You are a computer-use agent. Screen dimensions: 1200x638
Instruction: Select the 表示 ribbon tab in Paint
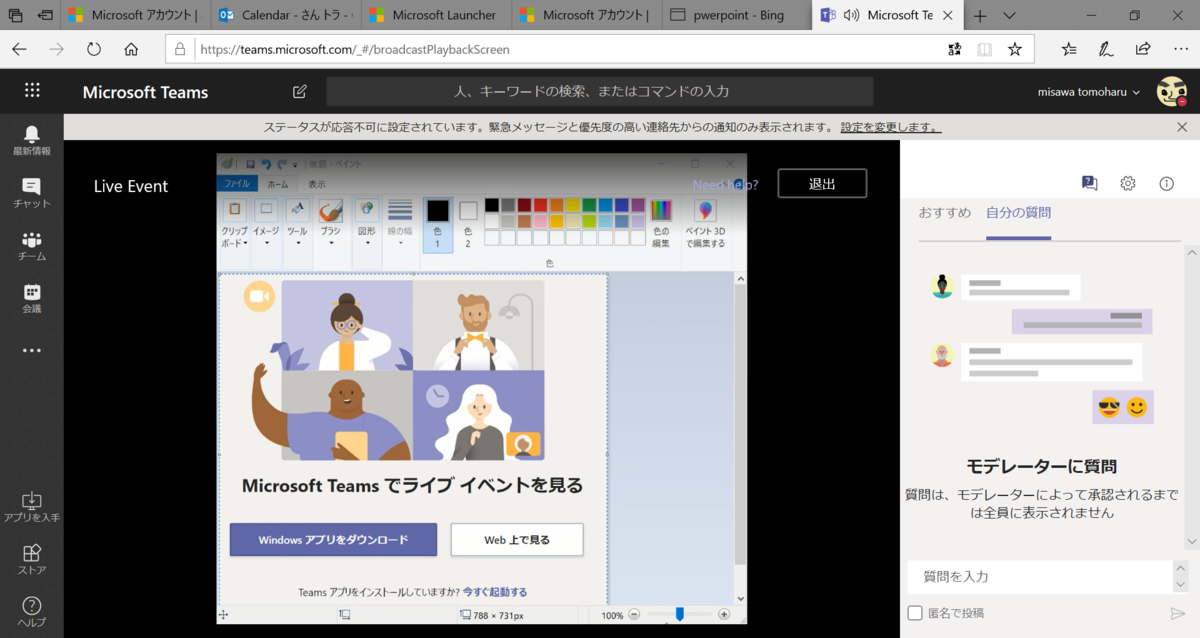click(x=317, y=184)
